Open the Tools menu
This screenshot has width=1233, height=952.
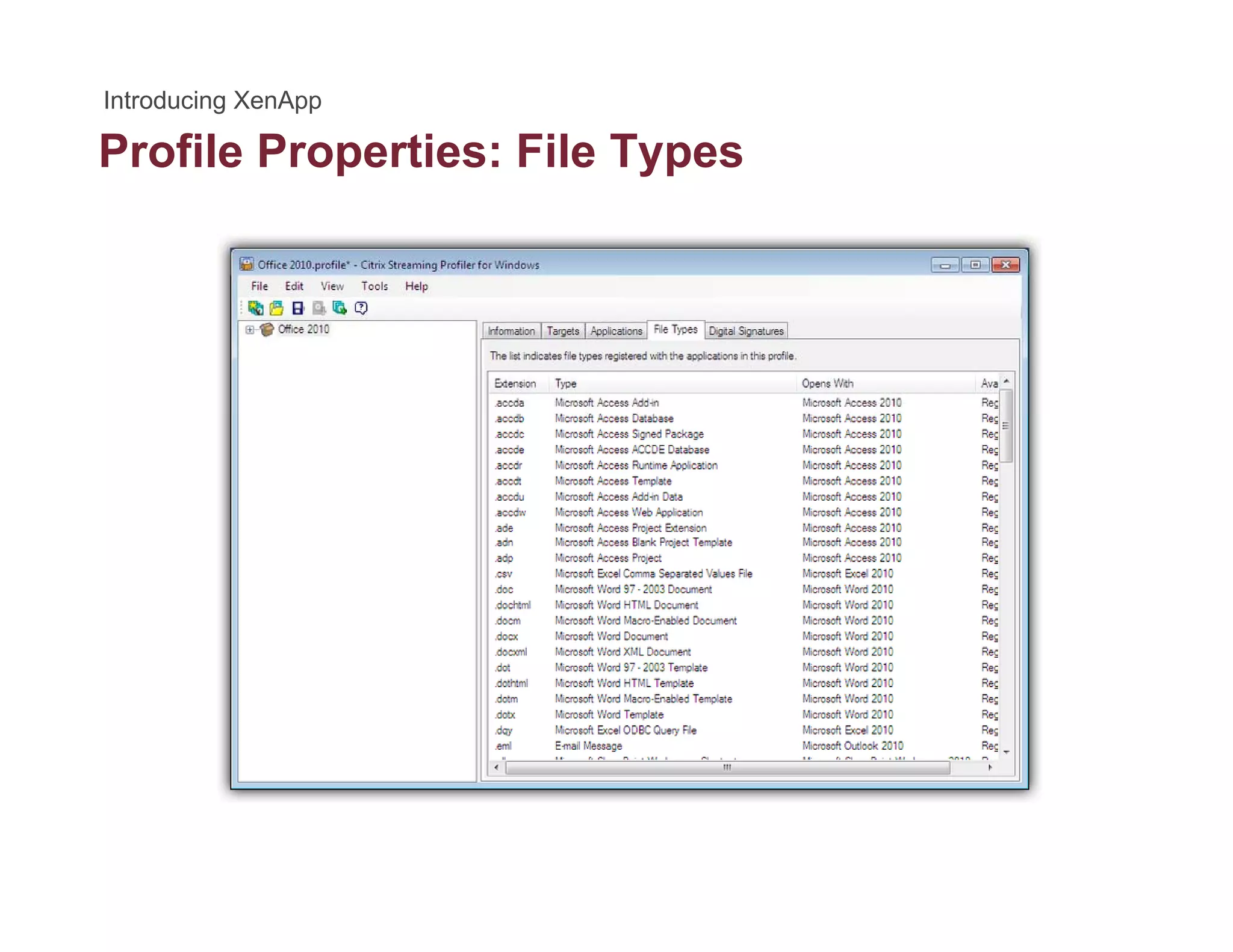coord(374,286)
